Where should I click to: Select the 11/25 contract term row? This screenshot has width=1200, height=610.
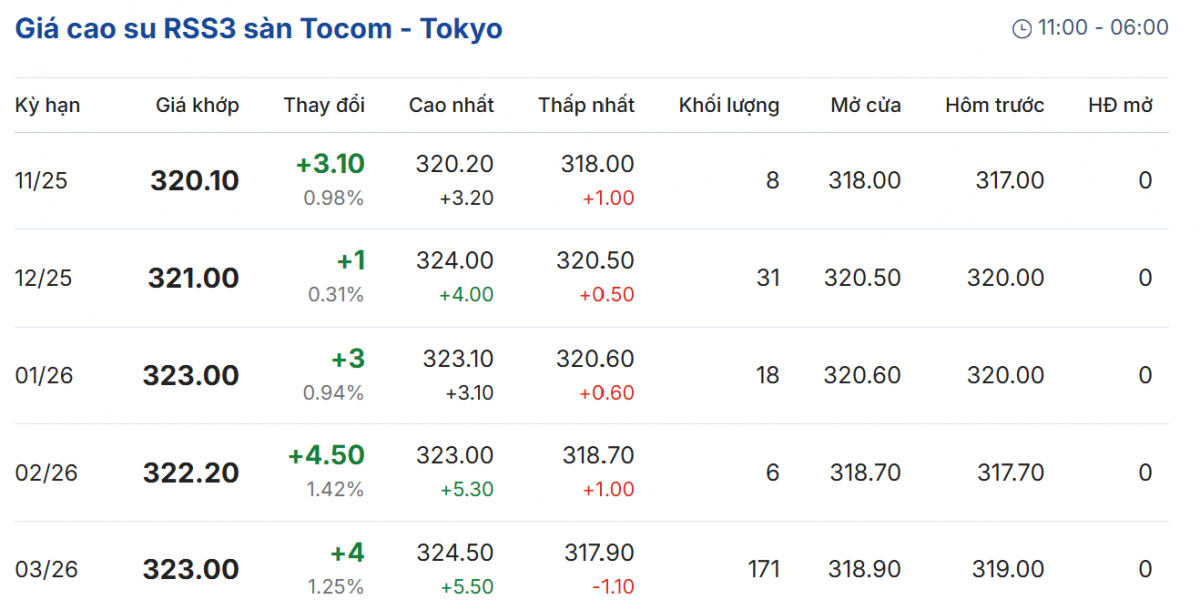(43, 181)
